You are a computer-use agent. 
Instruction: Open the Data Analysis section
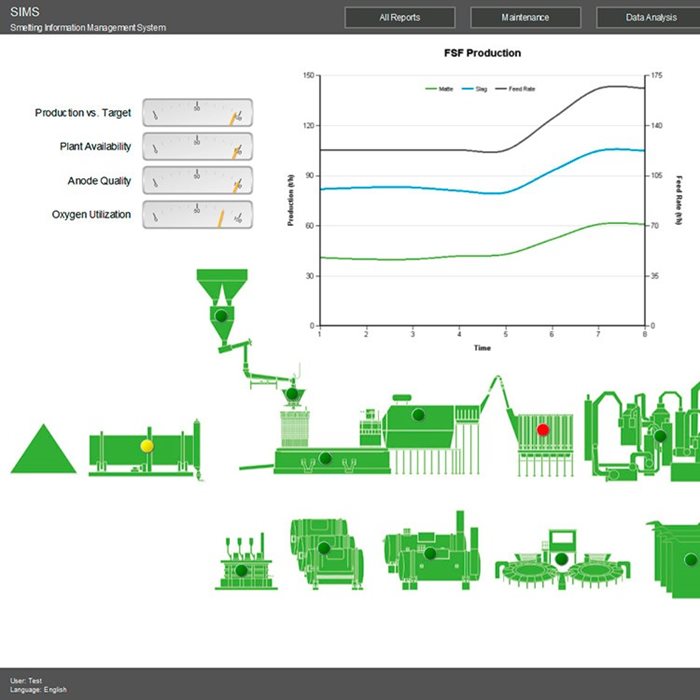pyautogui.click(x=648, y=17)
